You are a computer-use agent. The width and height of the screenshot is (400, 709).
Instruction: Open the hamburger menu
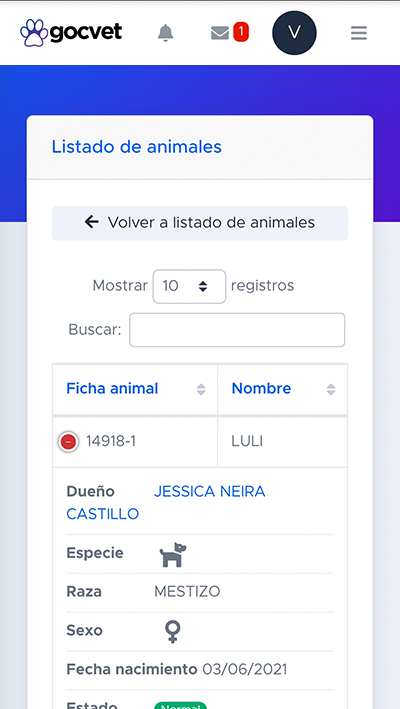click(359, 33)
